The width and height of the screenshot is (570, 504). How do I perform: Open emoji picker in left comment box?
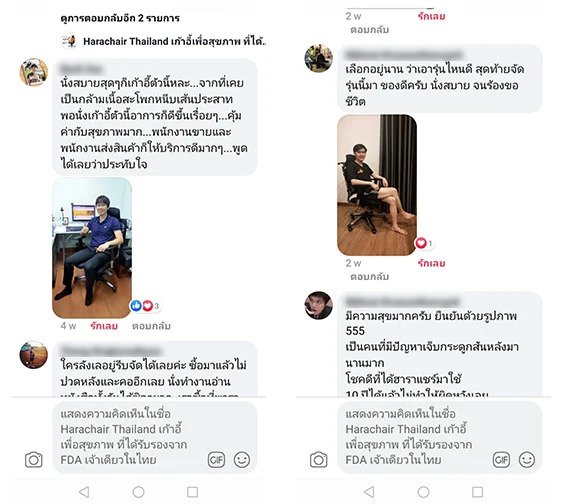242,460
